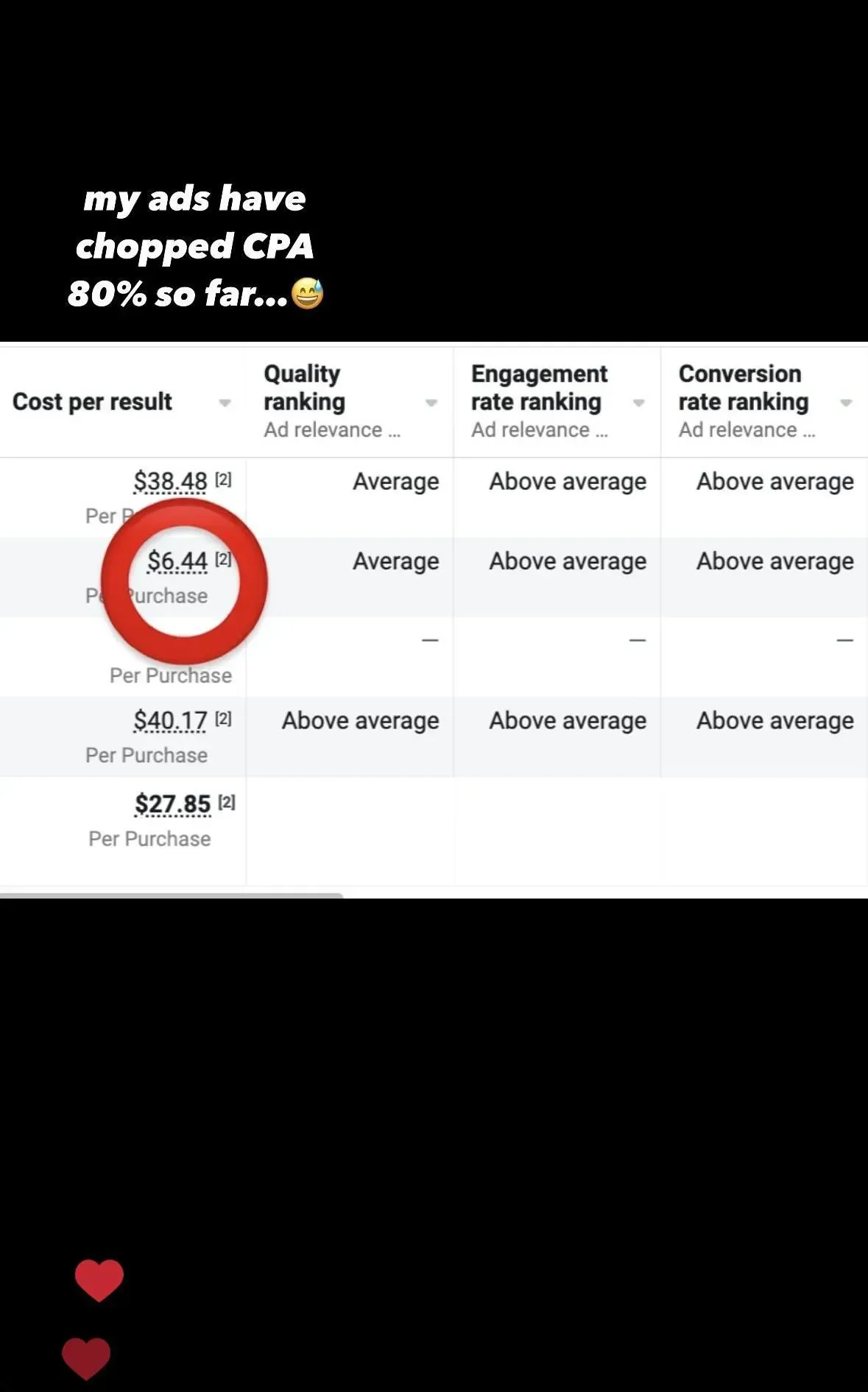Click Above average in $40.17 Quality cell
The height and width of the screenshot is (1392, 868).
coord(360,720)
